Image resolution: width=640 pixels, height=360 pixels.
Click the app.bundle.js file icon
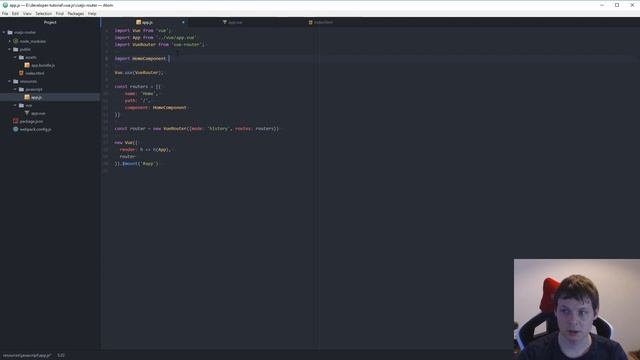[27, 65]
